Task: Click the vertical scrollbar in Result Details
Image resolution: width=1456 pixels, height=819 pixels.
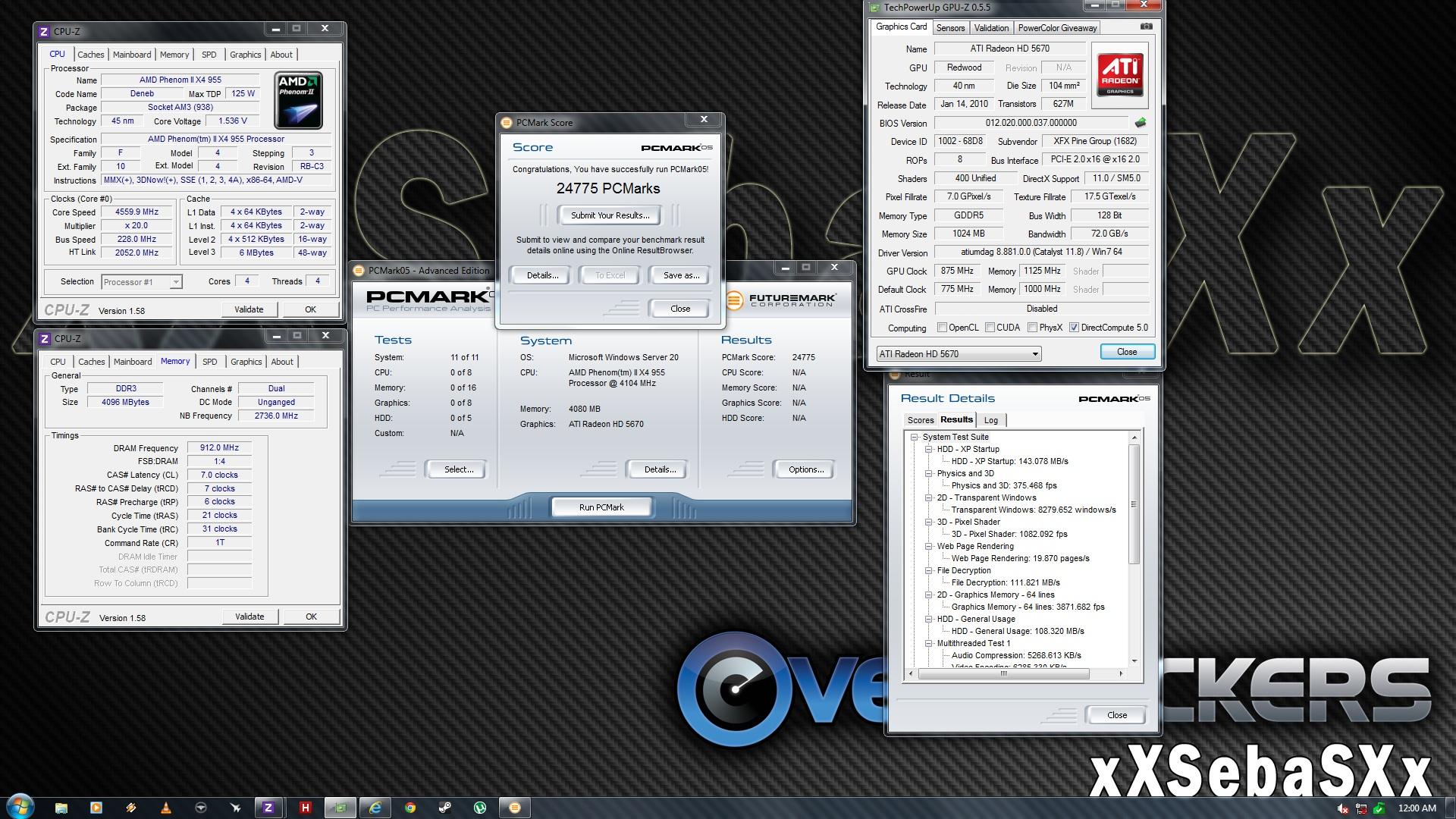Action: pos(1134,504)
